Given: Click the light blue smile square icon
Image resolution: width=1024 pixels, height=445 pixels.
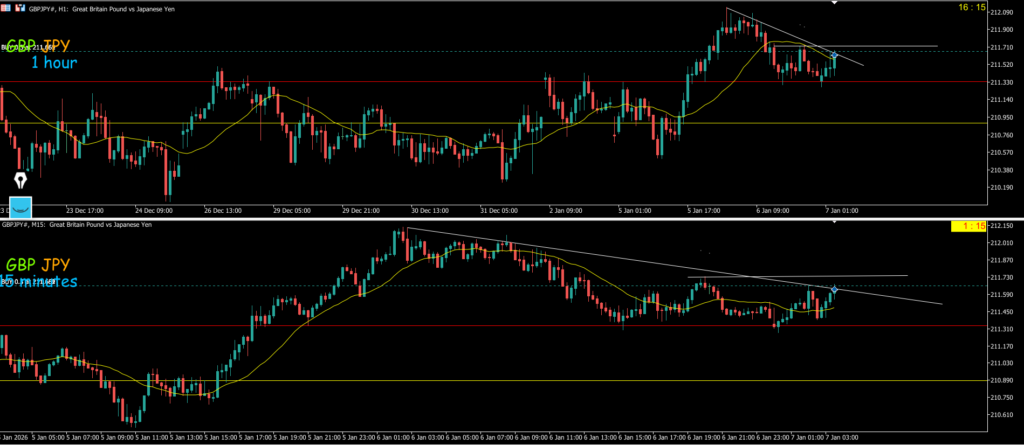Looking at the screenshot, I should pyautogui.click(x=21, y=207).
